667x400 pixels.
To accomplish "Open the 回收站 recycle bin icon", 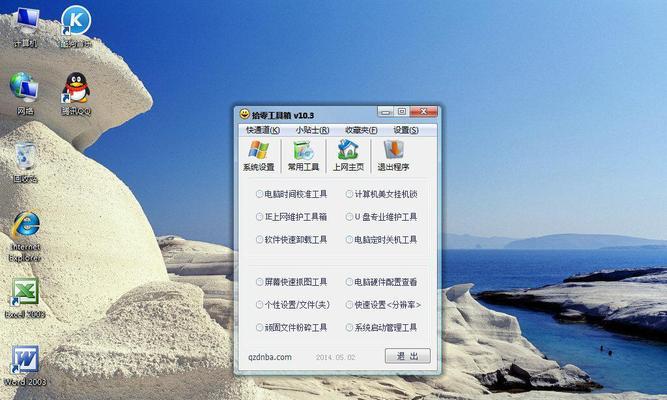I will click(x=25, y=163).
